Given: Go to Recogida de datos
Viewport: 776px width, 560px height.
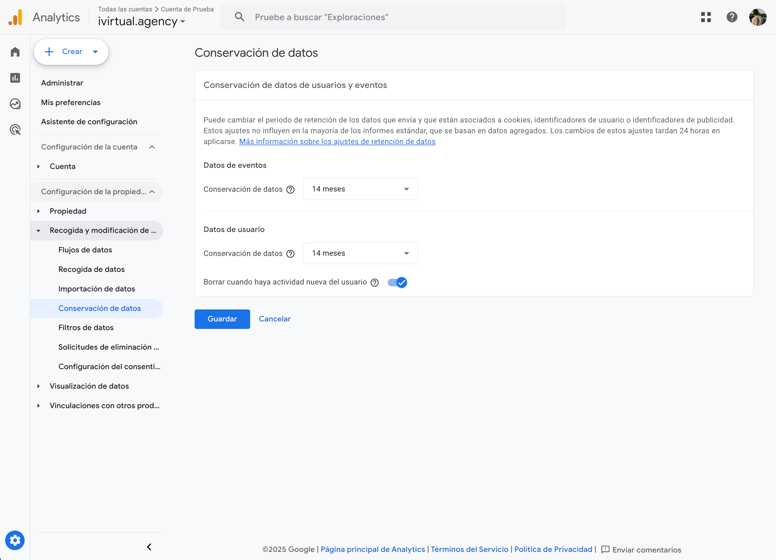Looking at the screenshot, I should click(92, 269).
